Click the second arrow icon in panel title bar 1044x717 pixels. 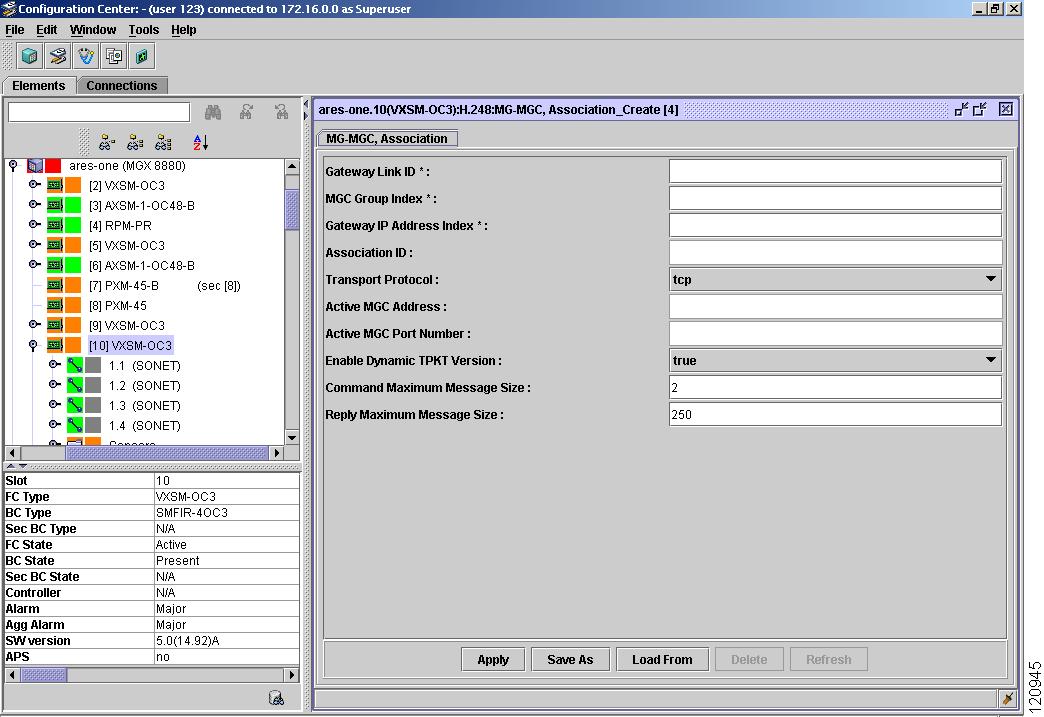[979, 109]
